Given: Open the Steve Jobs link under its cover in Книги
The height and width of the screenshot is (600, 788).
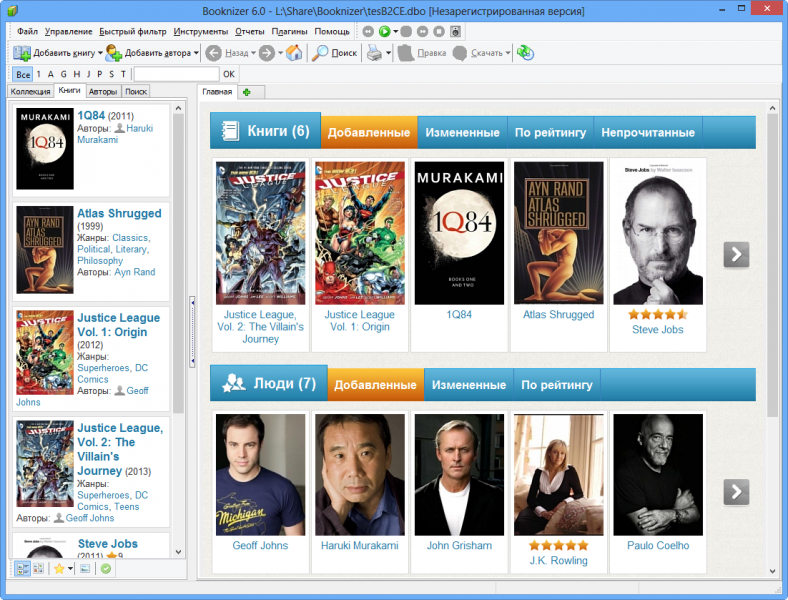Looking at the screenshot, I should (x=657, y=330).
